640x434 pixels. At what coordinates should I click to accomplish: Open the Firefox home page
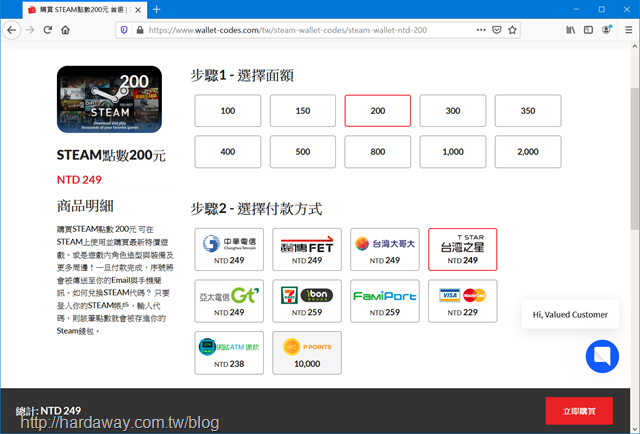coord(65,30)
